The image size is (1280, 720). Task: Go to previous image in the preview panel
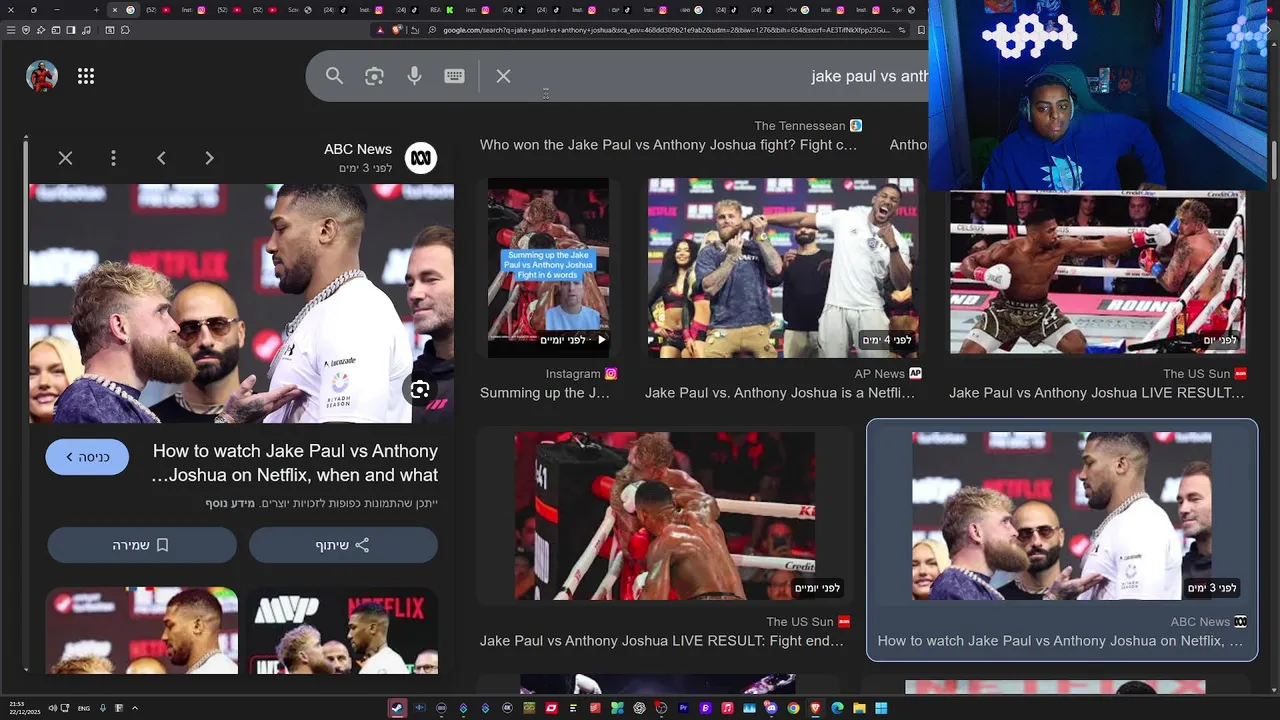pos(161,158)
